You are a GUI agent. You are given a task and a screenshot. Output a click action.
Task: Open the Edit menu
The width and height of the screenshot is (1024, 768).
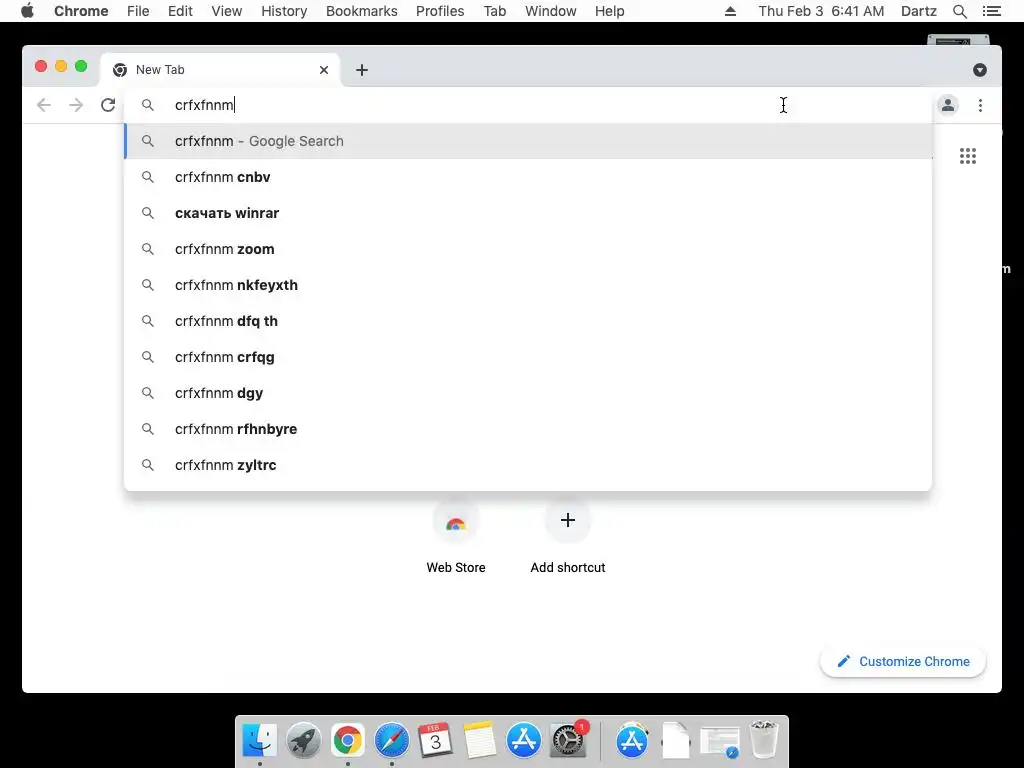point(180,11)
